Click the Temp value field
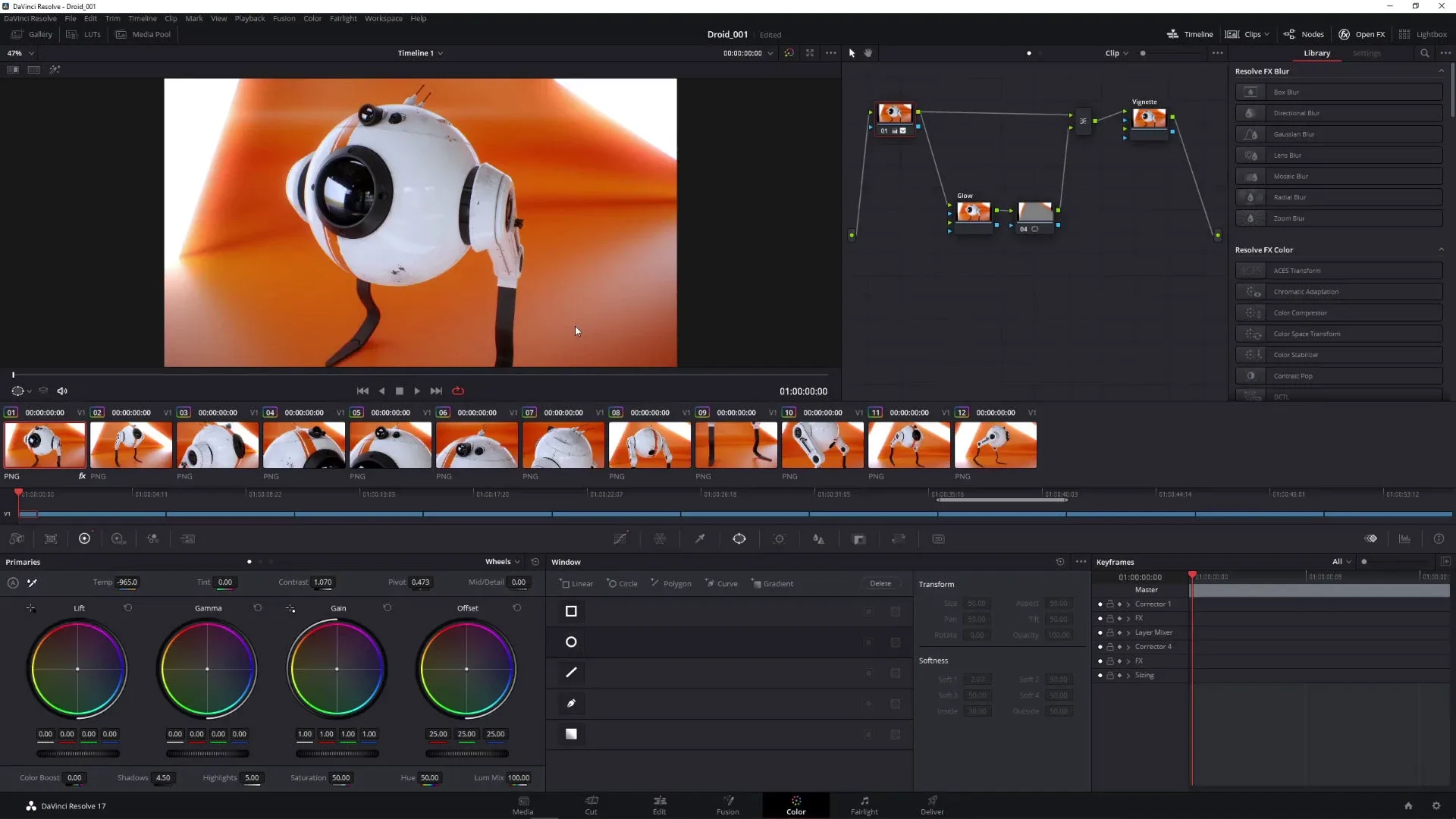The width and height of the screenshot is (1456, 819). click(127, 582)
